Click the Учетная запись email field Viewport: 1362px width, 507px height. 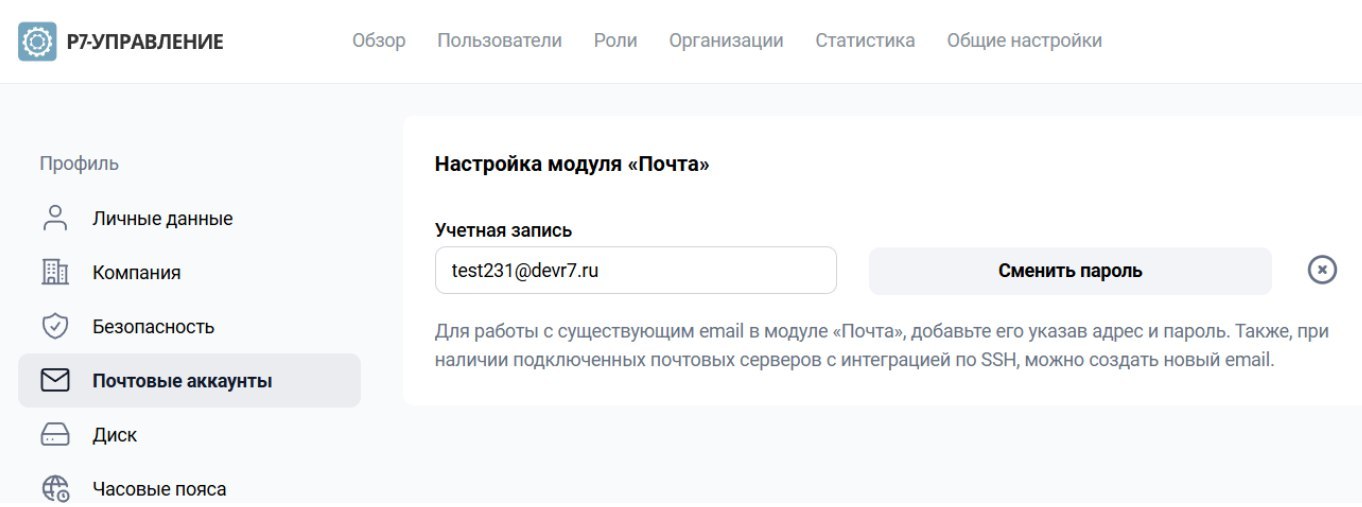[635, 270]
